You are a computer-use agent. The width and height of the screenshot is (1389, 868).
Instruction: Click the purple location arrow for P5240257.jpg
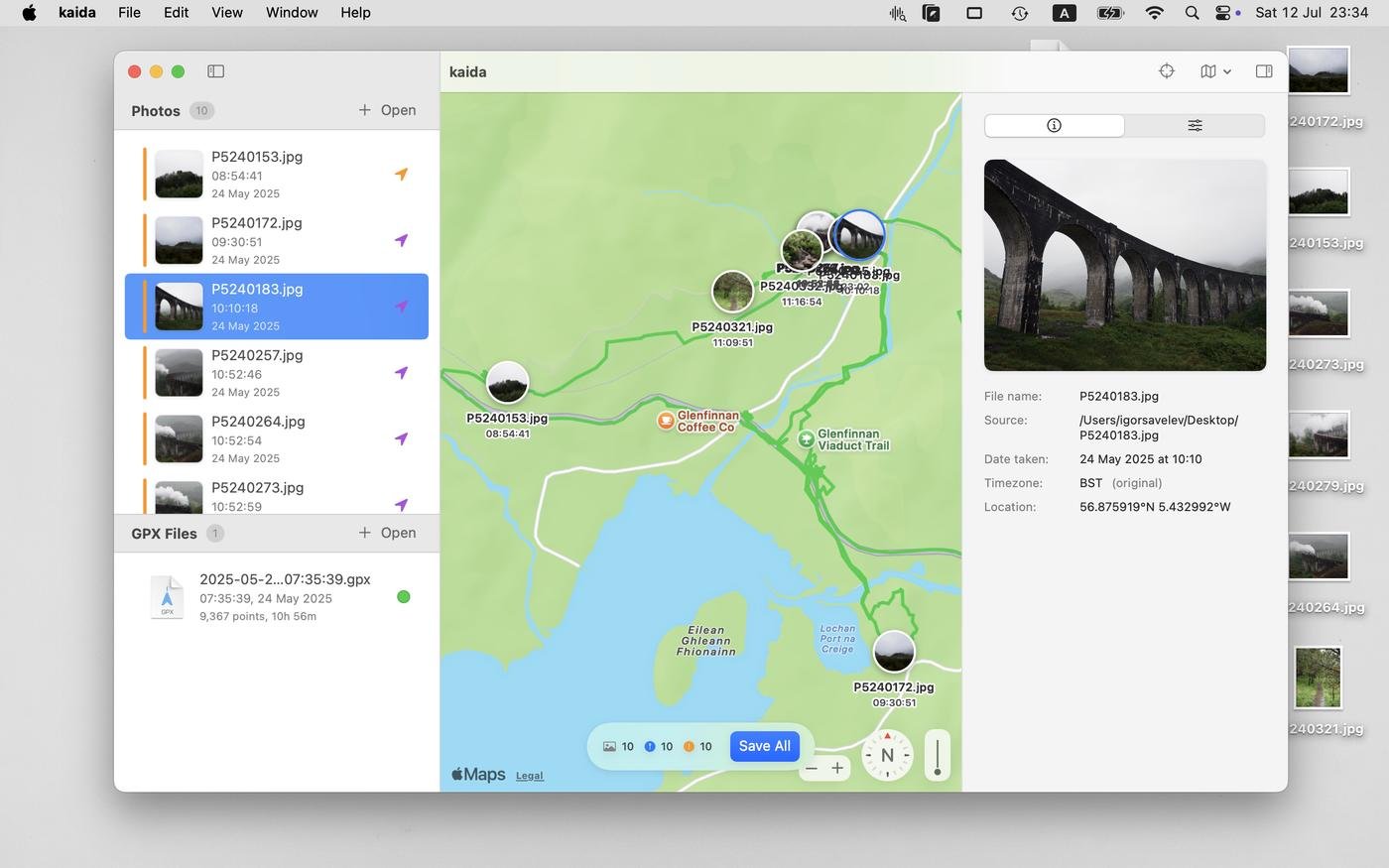(401, 373)
